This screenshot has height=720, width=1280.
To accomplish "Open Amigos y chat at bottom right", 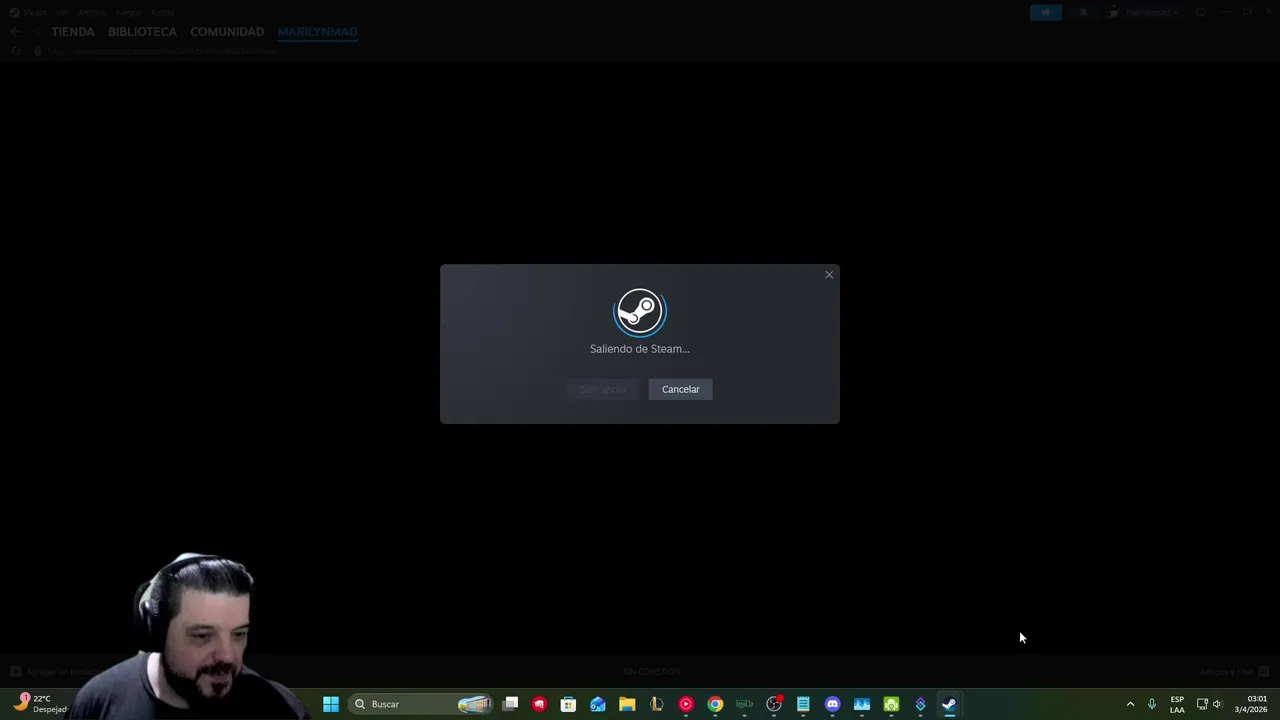I will [x=1234, y=671].
